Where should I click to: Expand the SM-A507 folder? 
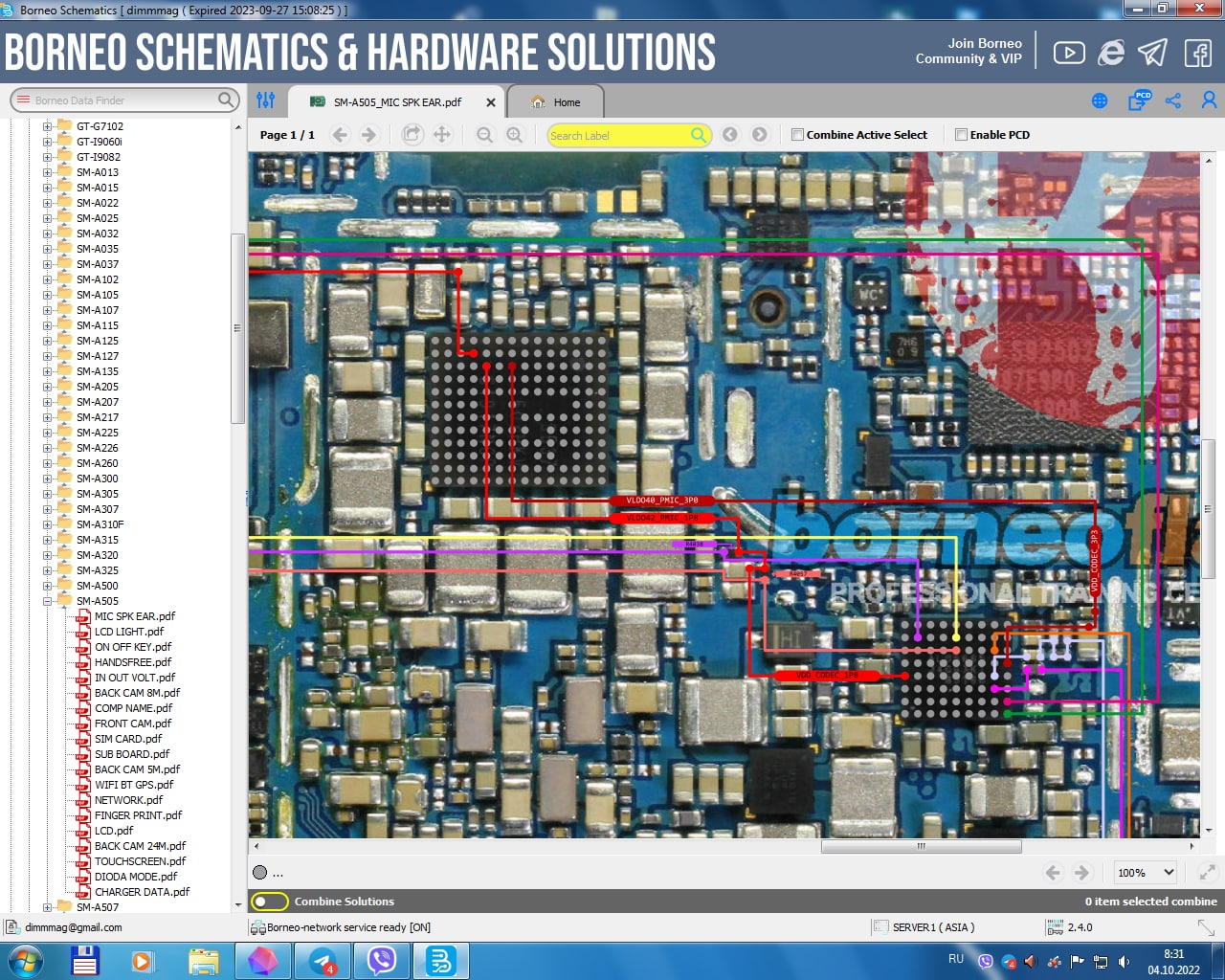[x=47, y=907]
